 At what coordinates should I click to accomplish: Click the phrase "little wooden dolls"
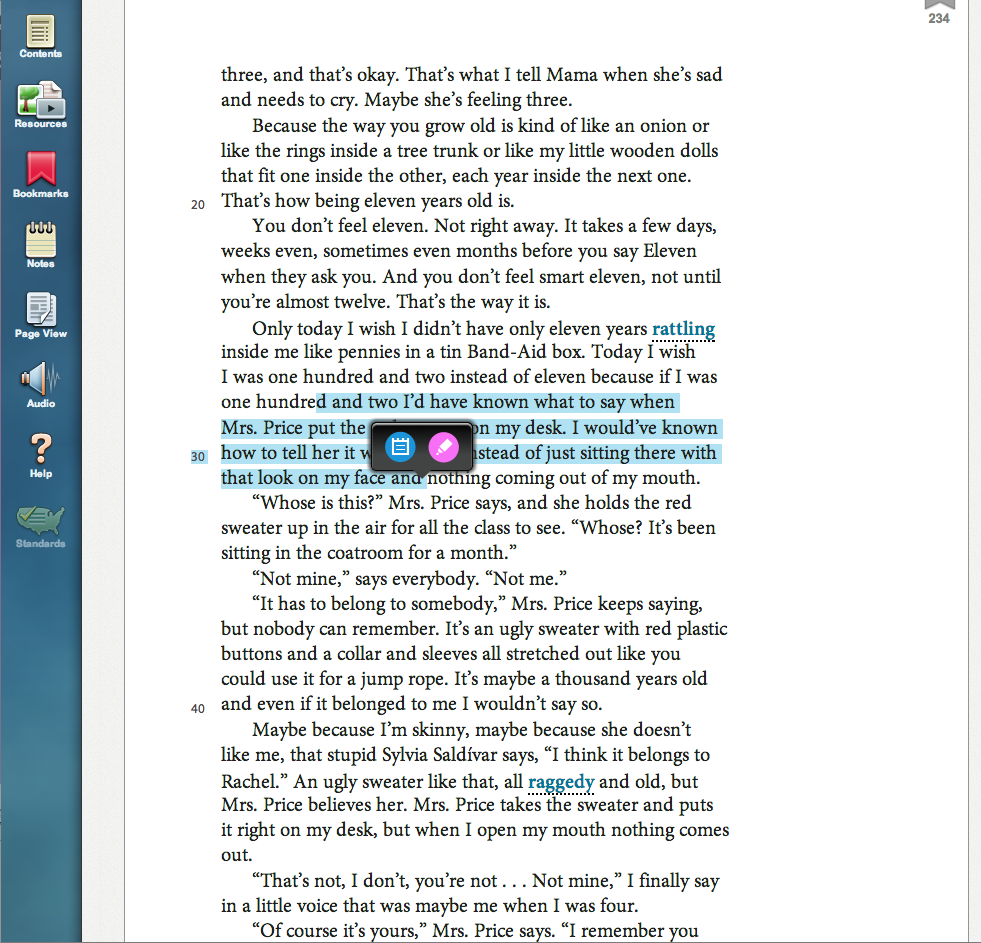click(643, 151)
